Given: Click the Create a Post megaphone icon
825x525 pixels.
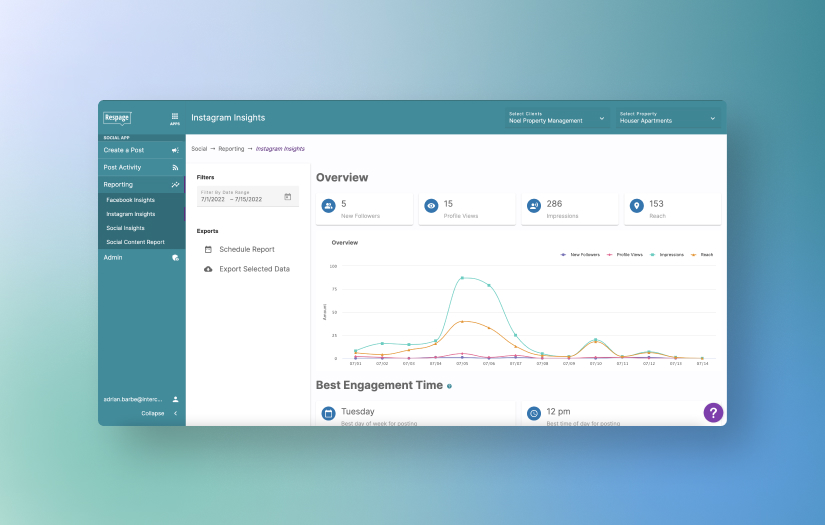Looking at the screenshot, I should click(175, 150).
